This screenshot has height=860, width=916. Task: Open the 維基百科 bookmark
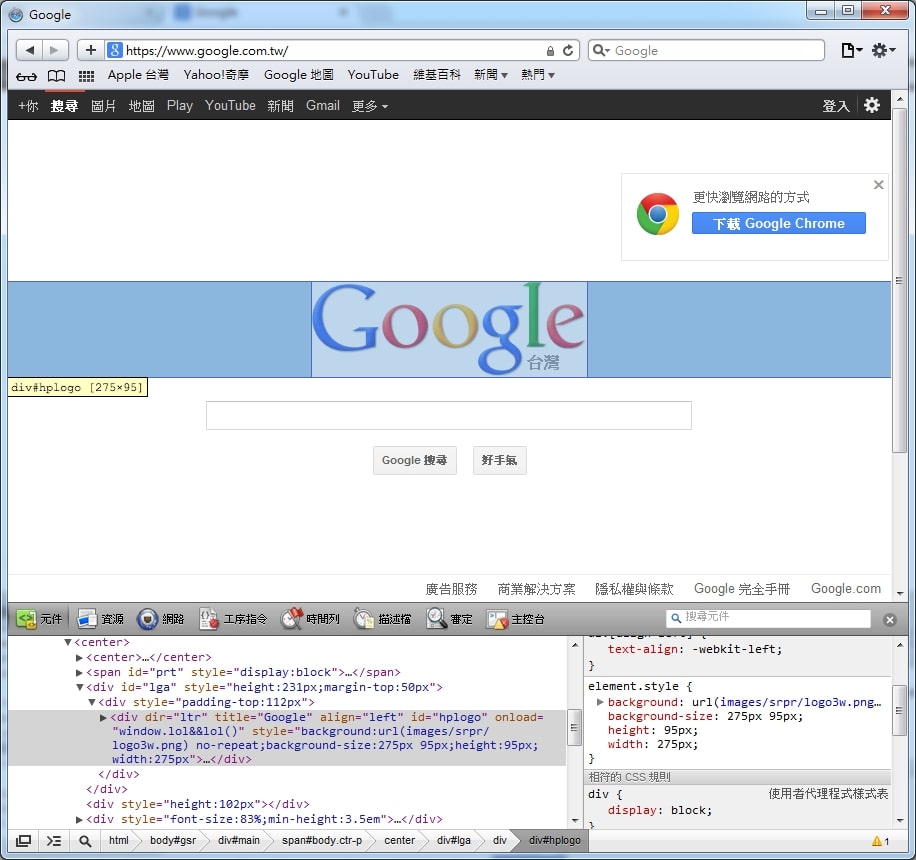click(436, 75)
